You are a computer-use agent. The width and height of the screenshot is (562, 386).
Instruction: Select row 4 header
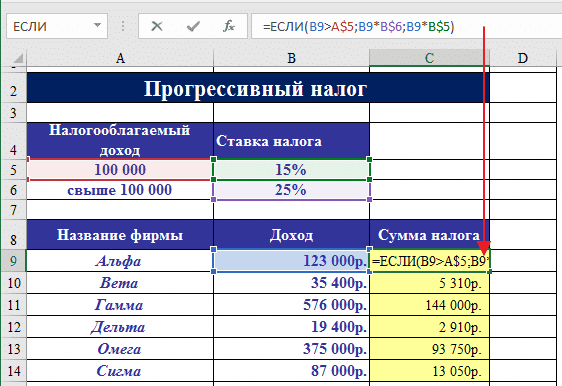(x=13, y=140)
